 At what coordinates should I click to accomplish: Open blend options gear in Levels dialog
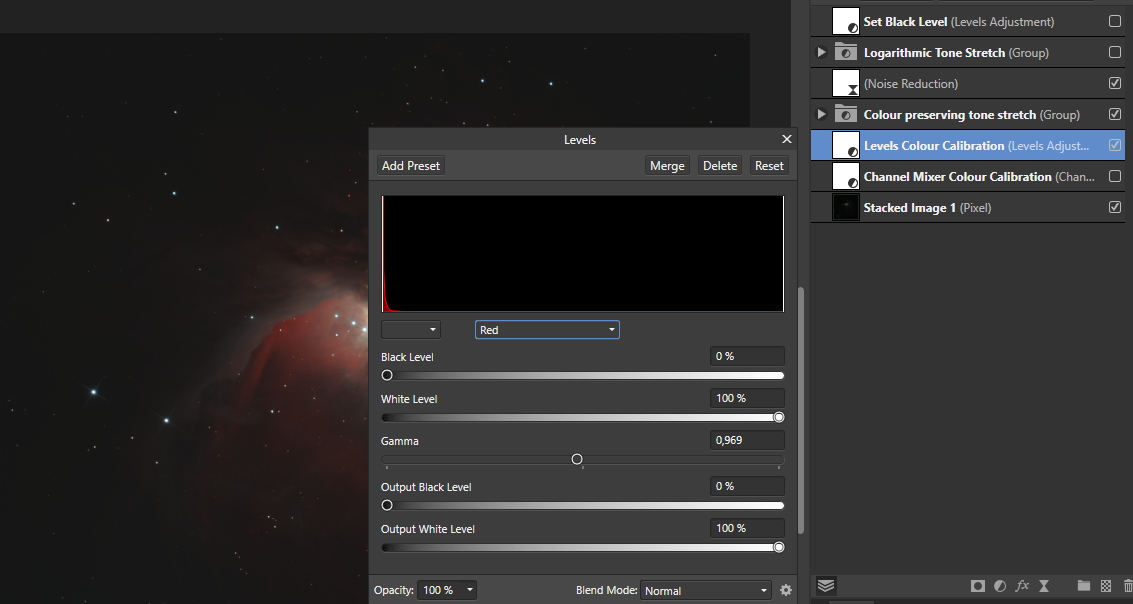[x=786, y=590]
